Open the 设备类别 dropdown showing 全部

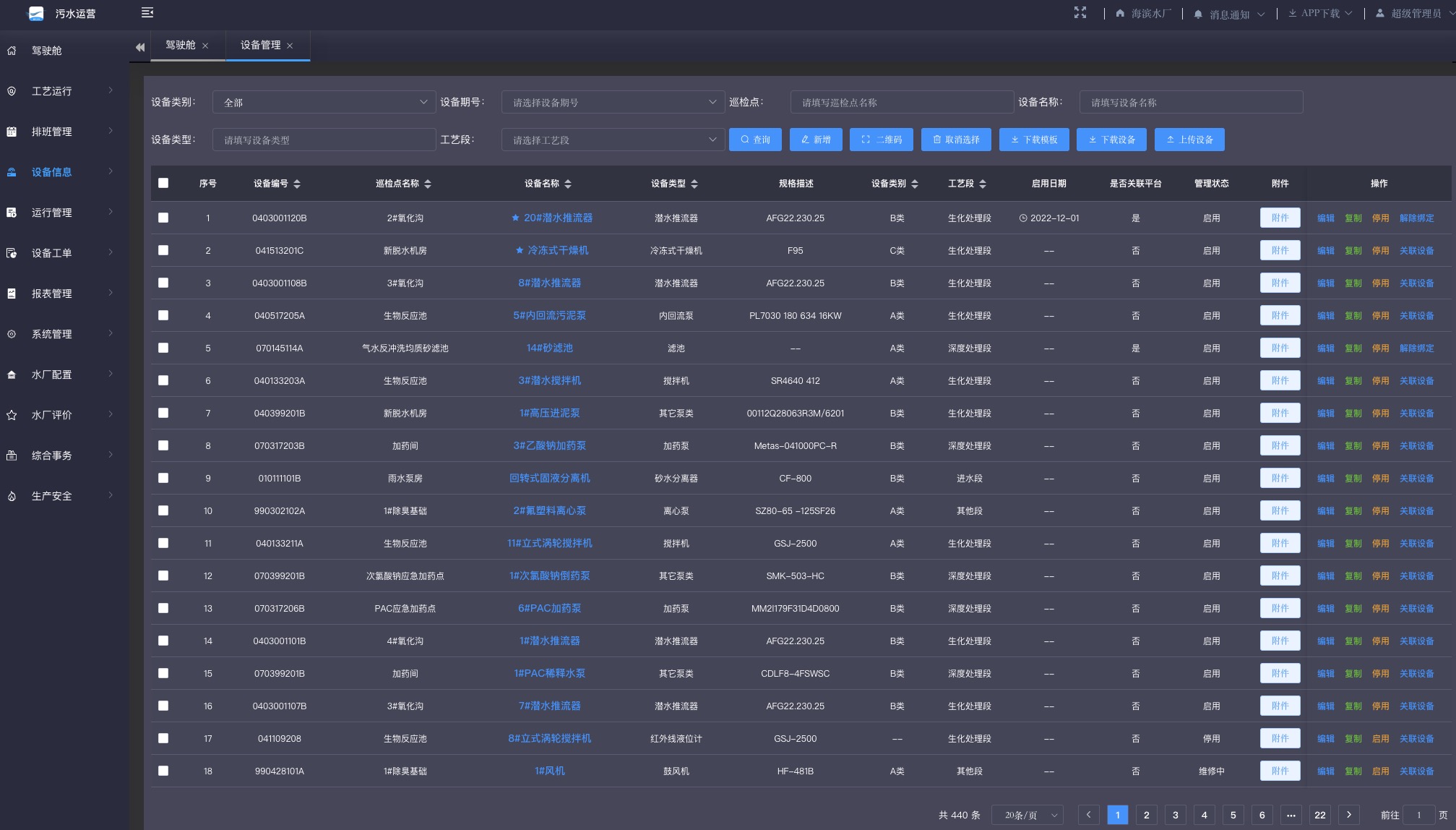tap(324, 102)
